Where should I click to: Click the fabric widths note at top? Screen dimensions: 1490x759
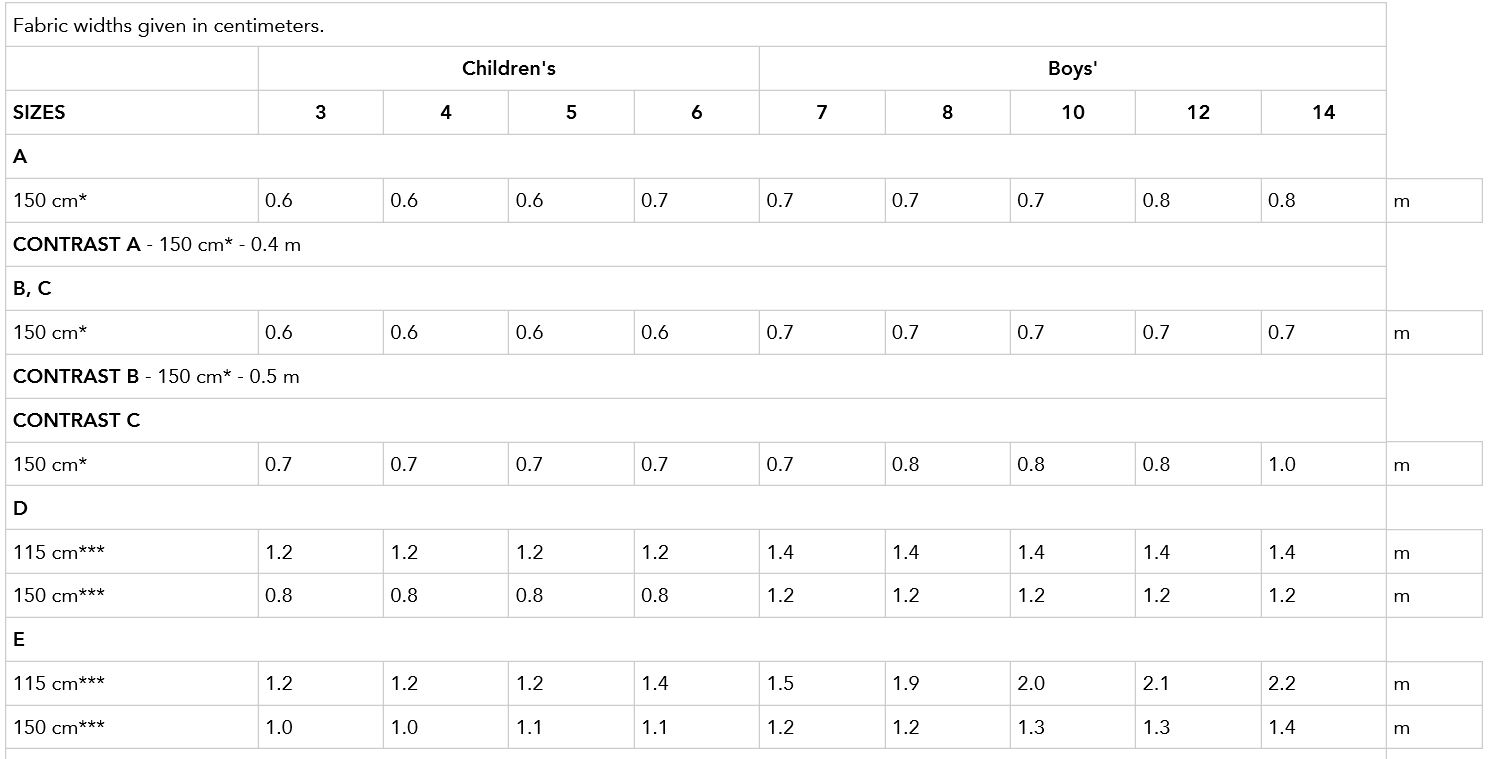click(169, 26)
